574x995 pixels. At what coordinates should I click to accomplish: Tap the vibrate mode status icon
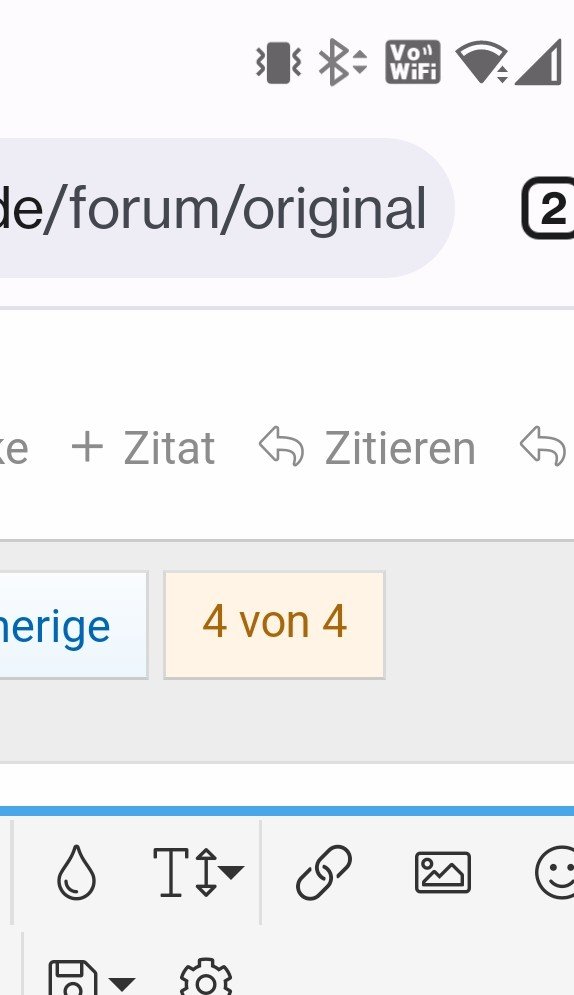point(278,62)
